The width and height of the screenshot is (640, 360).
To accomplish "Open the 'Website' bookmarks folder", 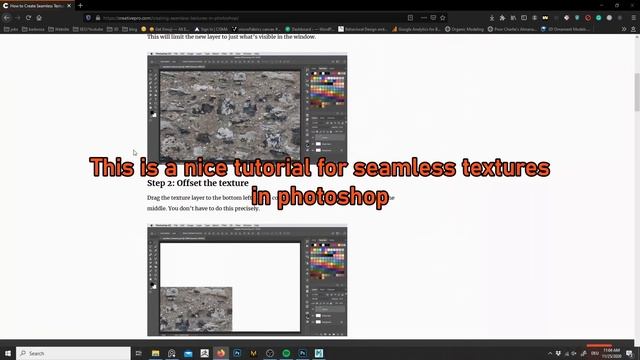I will pyautogui.click(x=59, y=29).
